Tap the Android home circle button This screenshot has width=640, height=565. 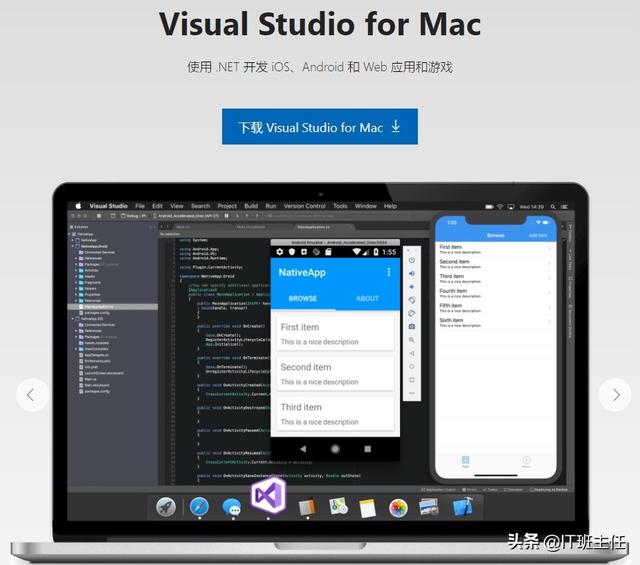coord(335,449)
